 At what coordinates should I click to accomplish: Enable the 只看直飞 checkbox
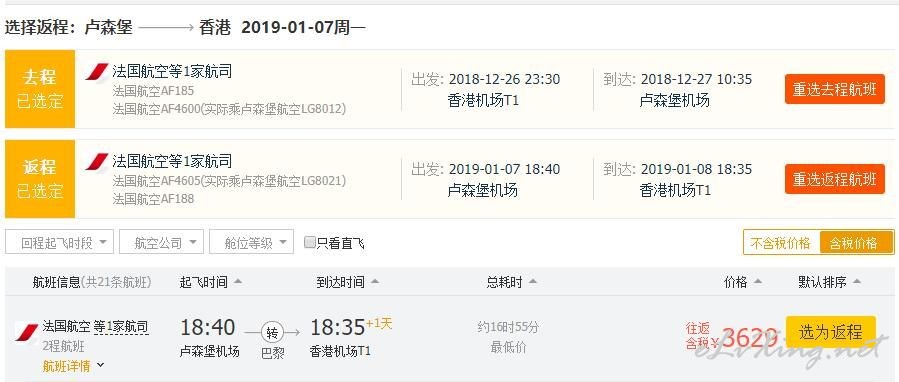310,243
